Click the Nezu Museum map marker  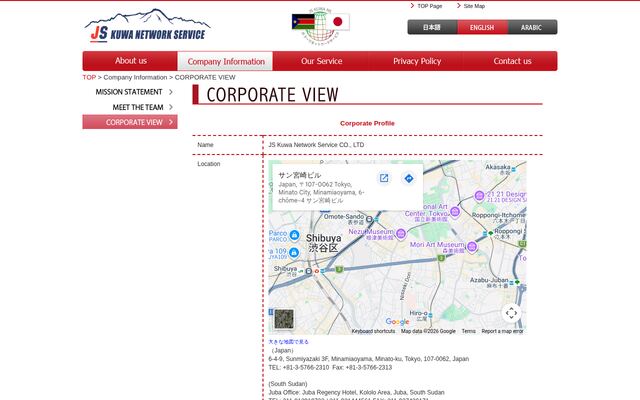(x=401, y=234)
